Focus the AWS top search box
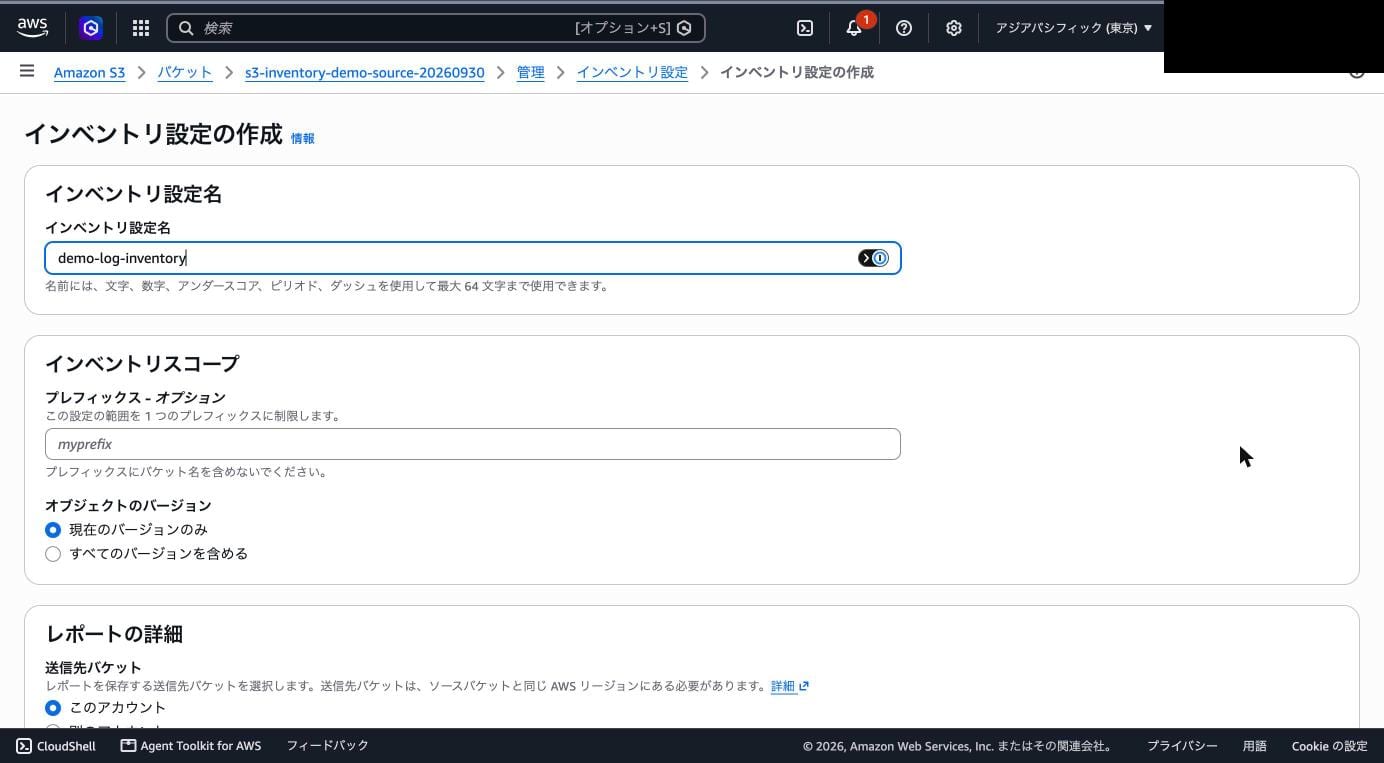The height and width of the screenshot is (763, 1384). click(x=436, y=28)
